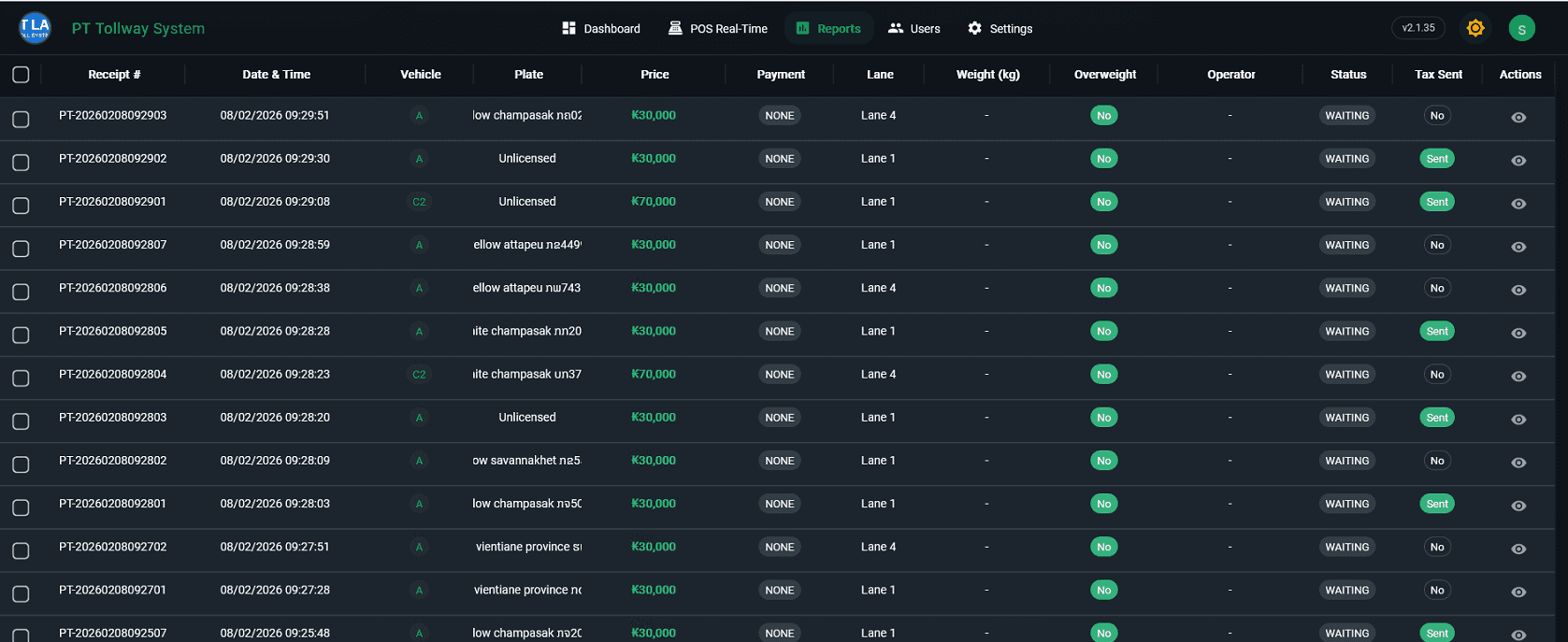1568x642 pixels.
Task: Check the select-all header checkbox
Action: pos(21,75)
